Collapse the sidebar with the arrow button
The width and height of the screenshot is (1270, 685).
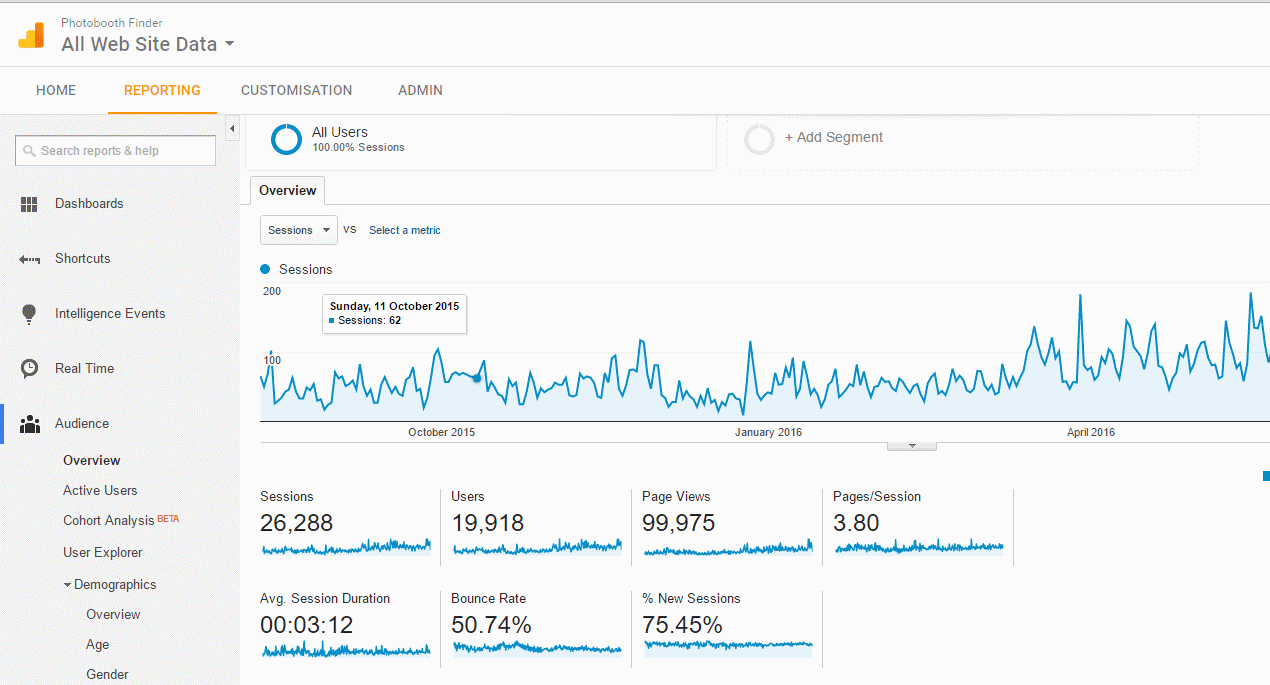(232, 129)
